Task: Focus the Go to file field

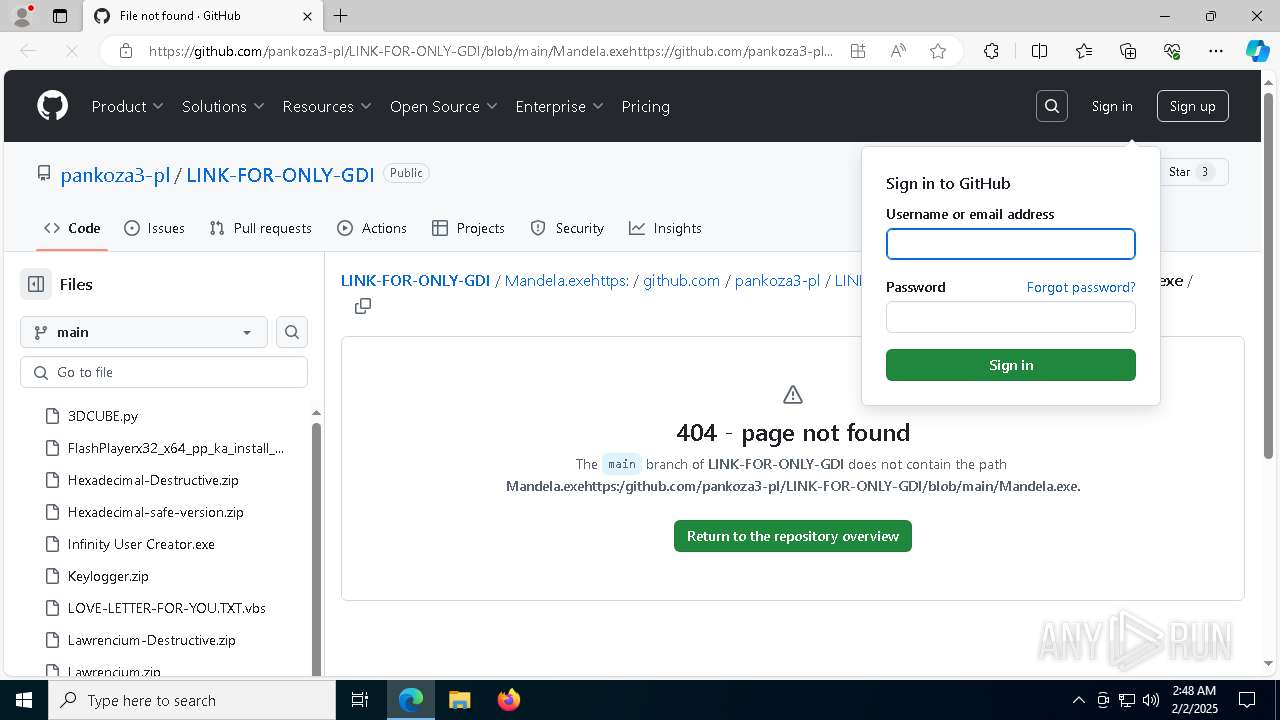Action: (164, 372)
